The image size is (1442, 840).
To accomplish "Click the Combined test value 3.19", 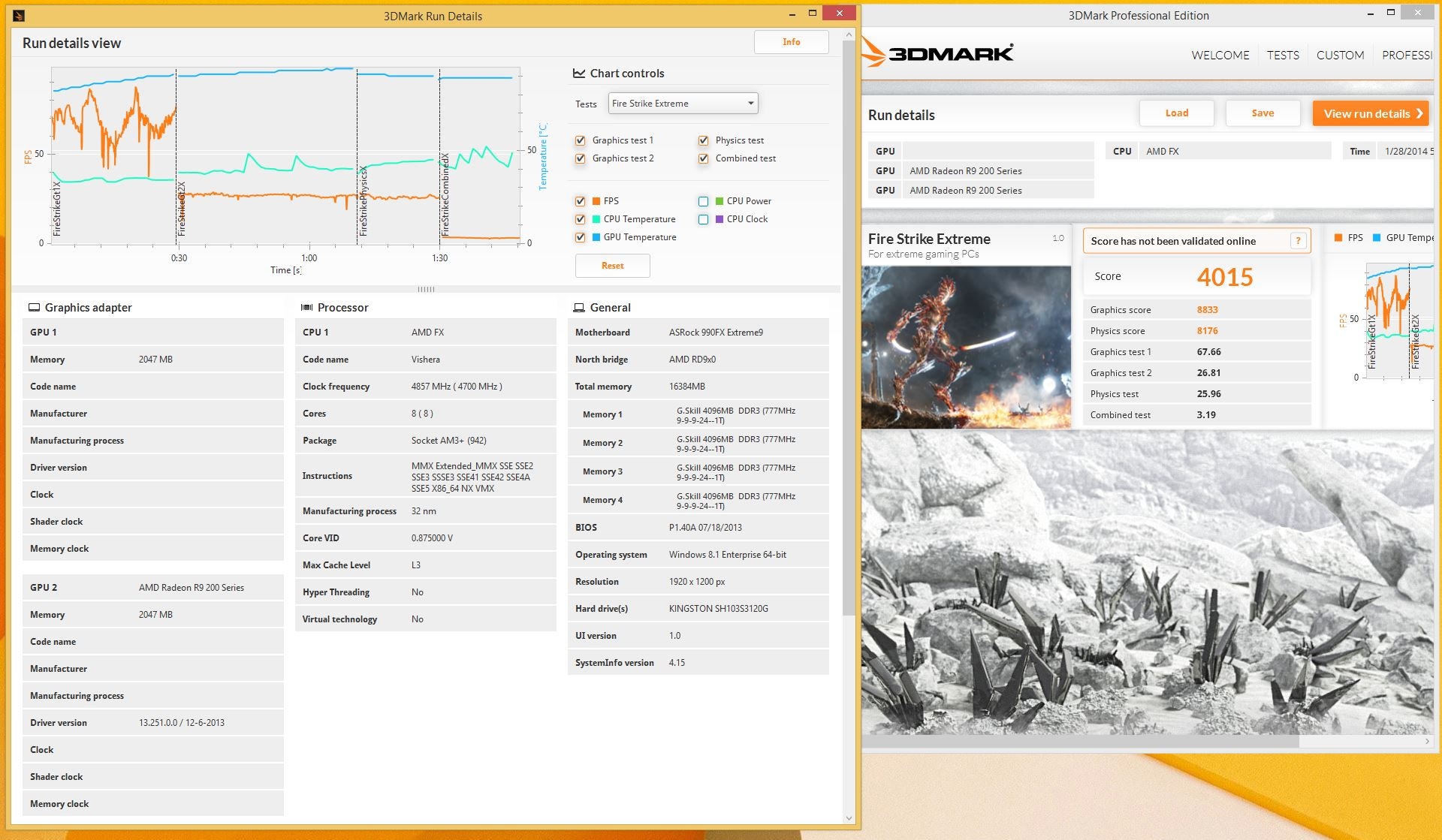I will [x=1206, y=415].
